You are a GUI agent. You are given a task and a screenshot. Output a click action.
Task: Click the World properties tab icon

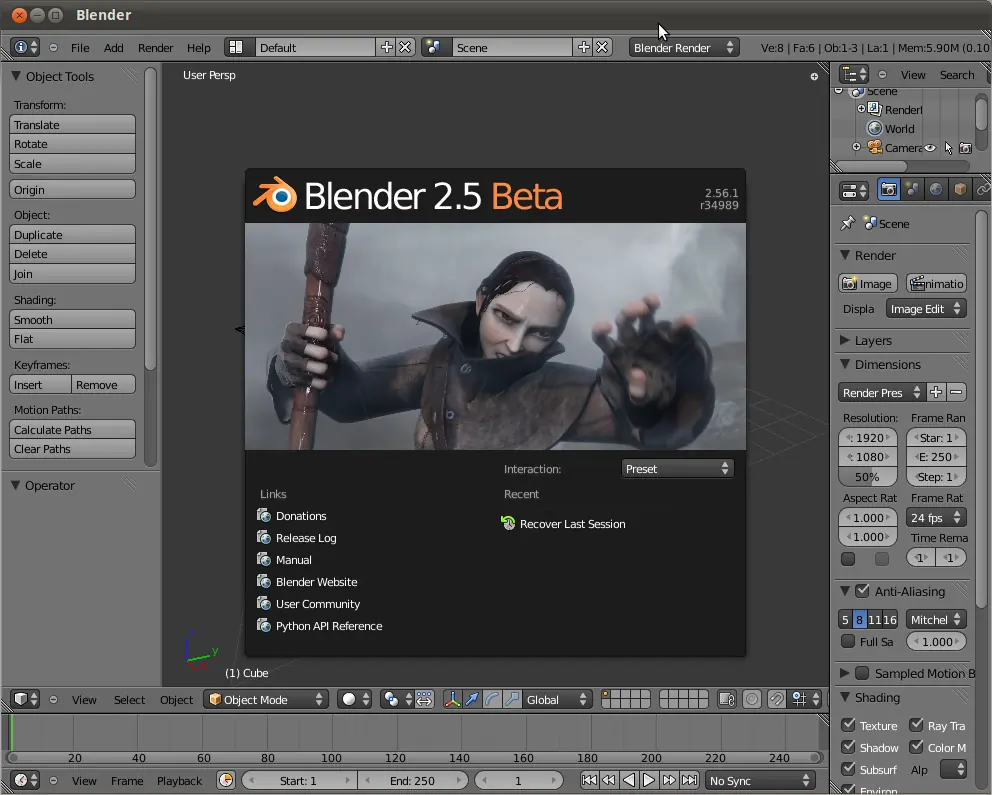[936, 189]
